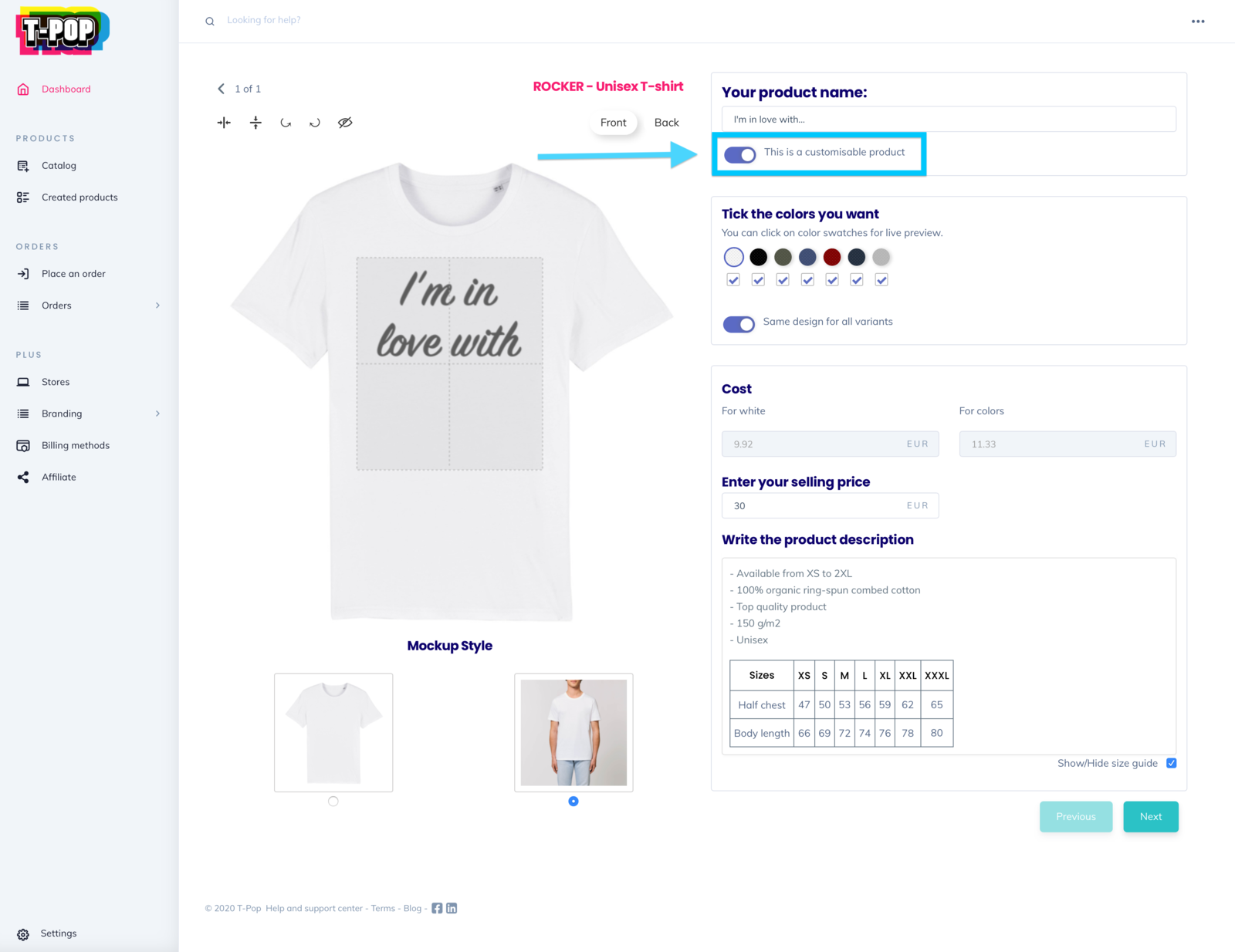Click the Facebook icon in footer
Image resolution: width=1235 pixels, height=952 pixels.
[x=437, y=908]
